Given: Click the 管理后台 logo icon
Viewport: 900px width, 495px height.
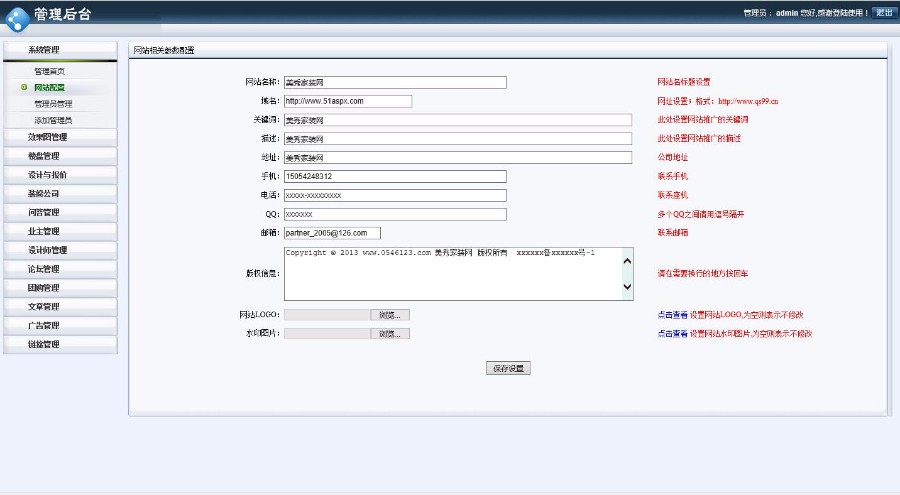Looking at the screenshot, I should point(15,17).
